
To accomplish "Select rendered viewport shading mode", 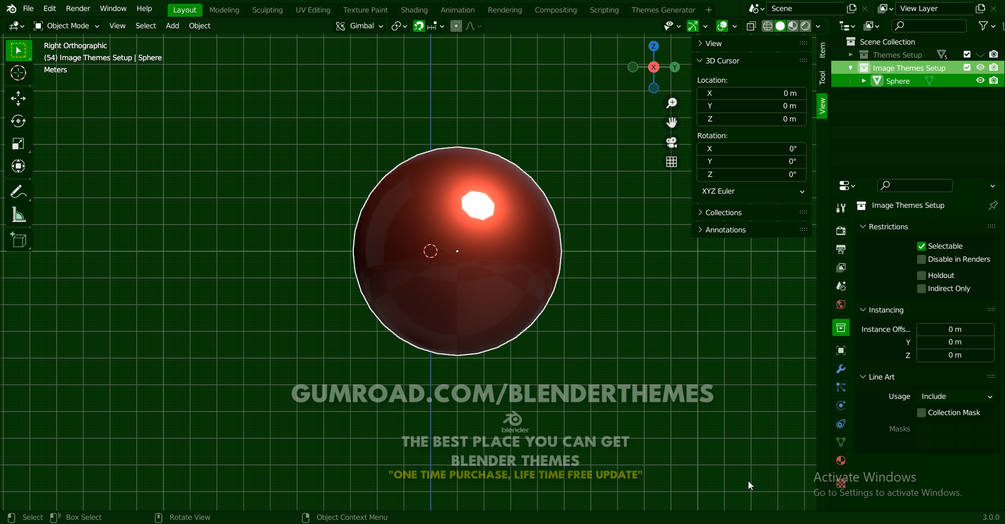I will click(806, 26).
